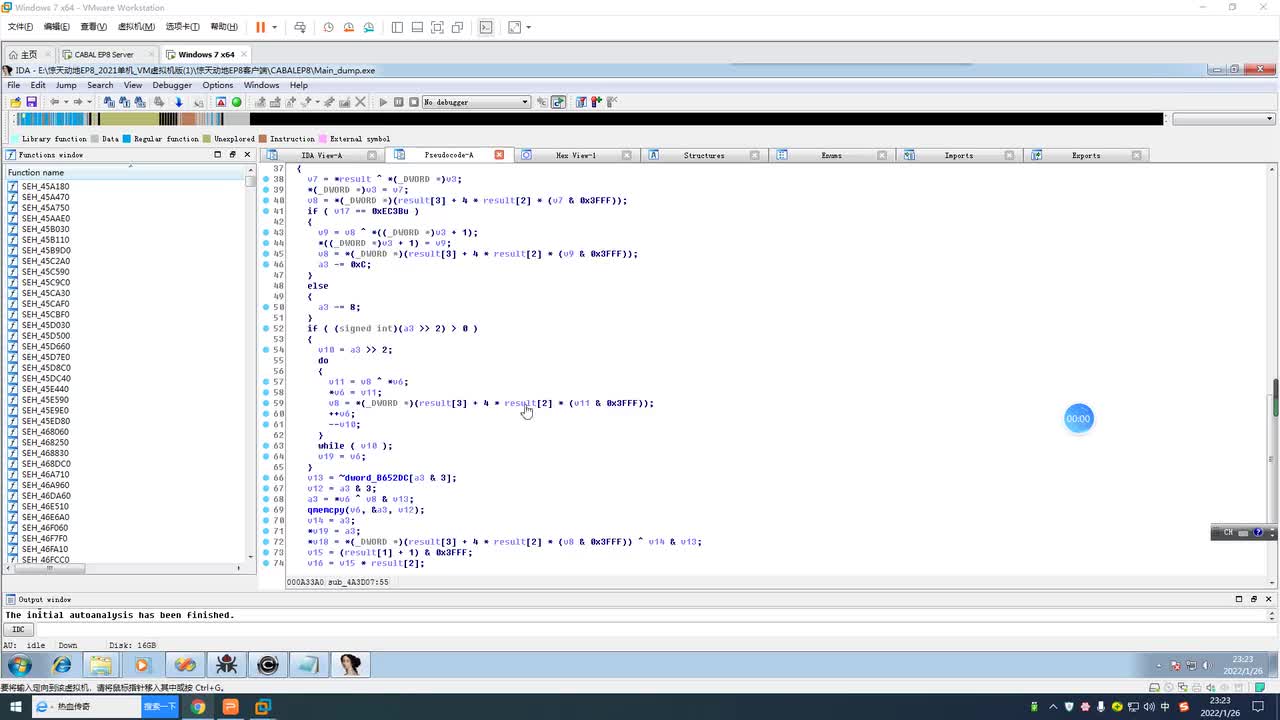This screenshot has width=1280, height=720.
Task: Click dword_B652DC in pseudocode line 66
Action: 376,478
